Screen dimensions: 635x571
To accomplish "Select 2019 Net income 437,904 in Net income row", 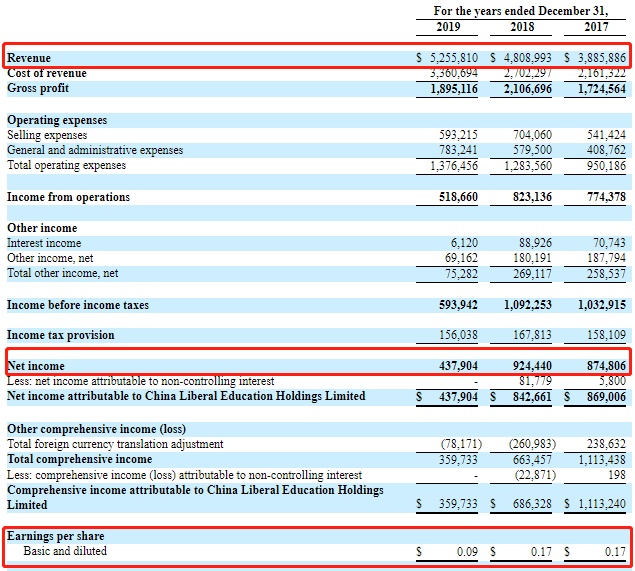I will (458, 366).
